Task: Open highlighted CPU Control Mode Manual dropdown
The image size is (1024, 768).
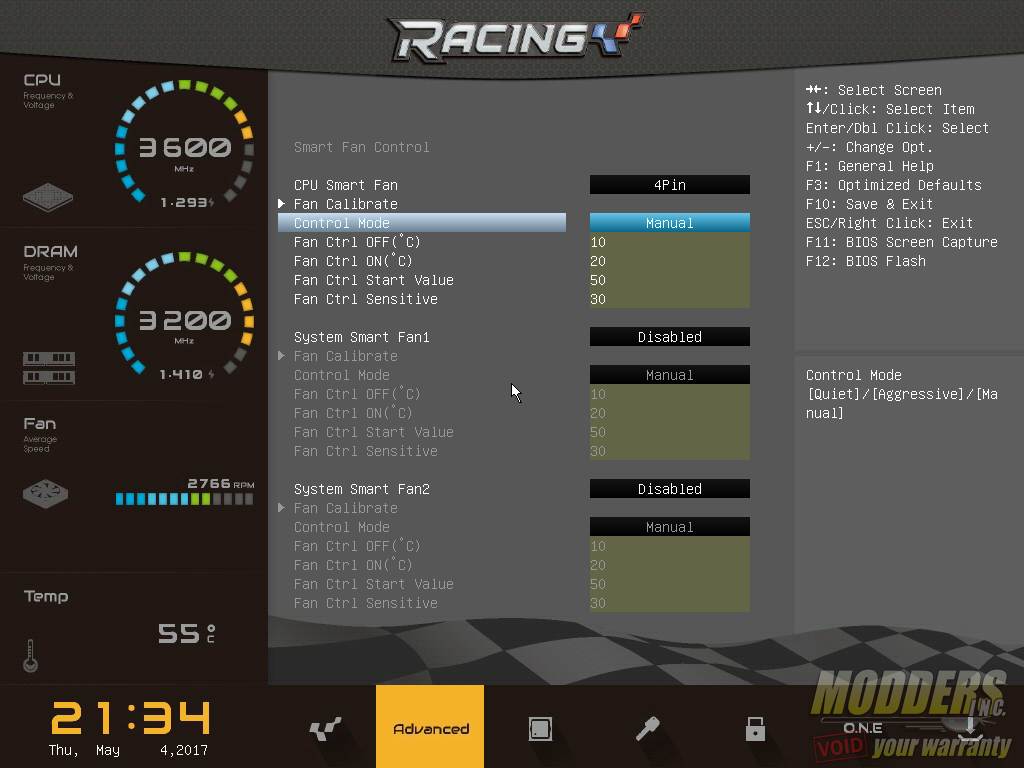Action: [x=669, y=223]
